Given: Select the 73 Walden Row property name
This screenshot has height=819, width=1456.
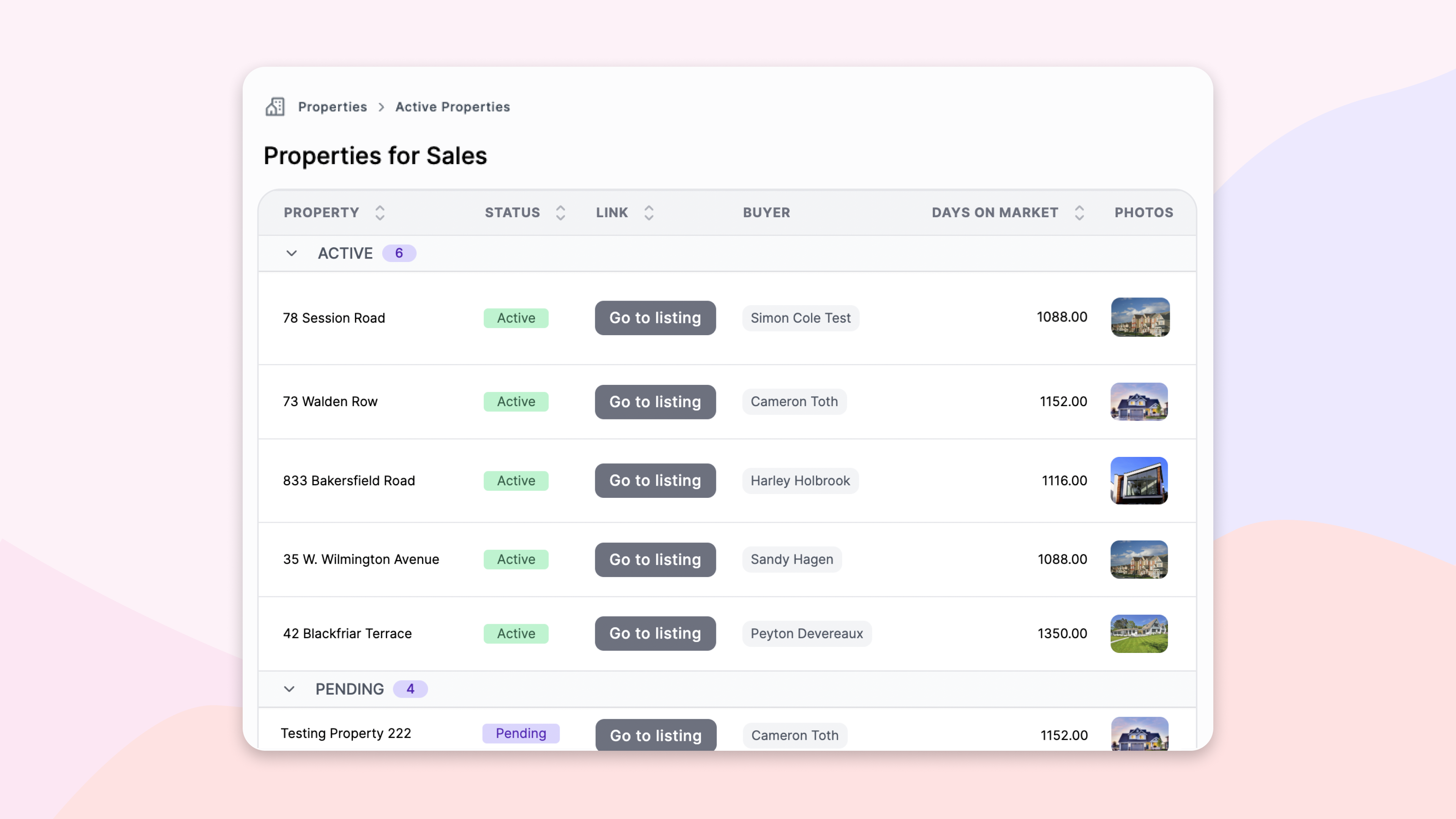Looking at the screenshot, I should [x=330, y=401].
